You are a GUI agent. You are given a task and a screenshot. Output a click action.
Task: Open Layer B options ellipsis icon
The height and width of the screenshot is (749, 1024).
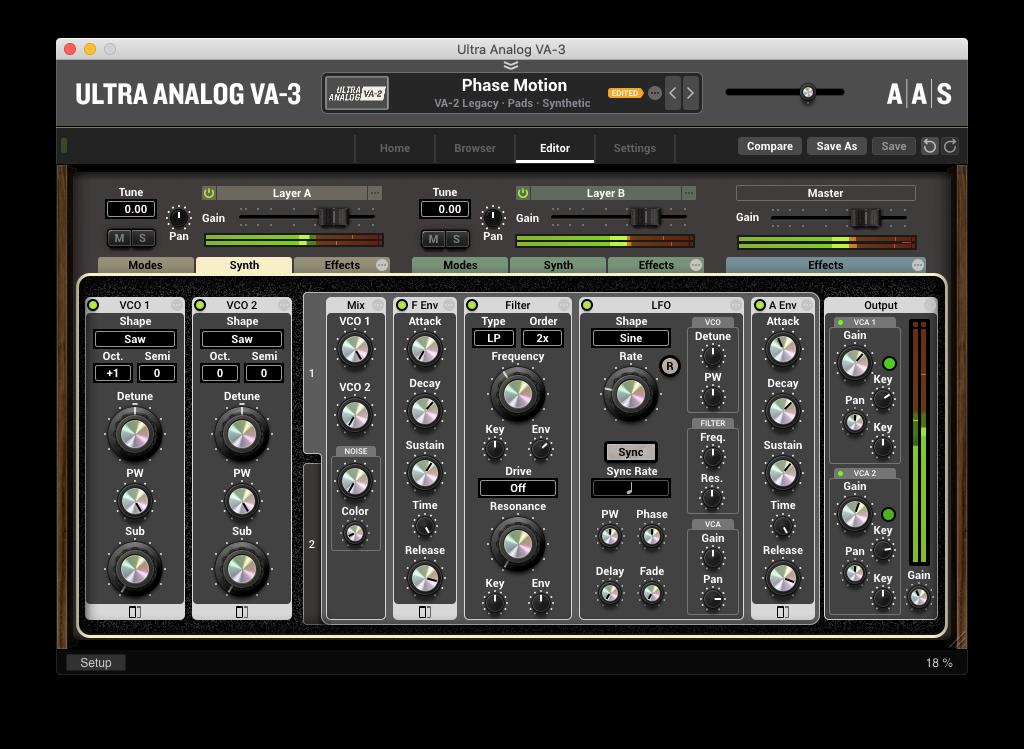pos(689,193)
